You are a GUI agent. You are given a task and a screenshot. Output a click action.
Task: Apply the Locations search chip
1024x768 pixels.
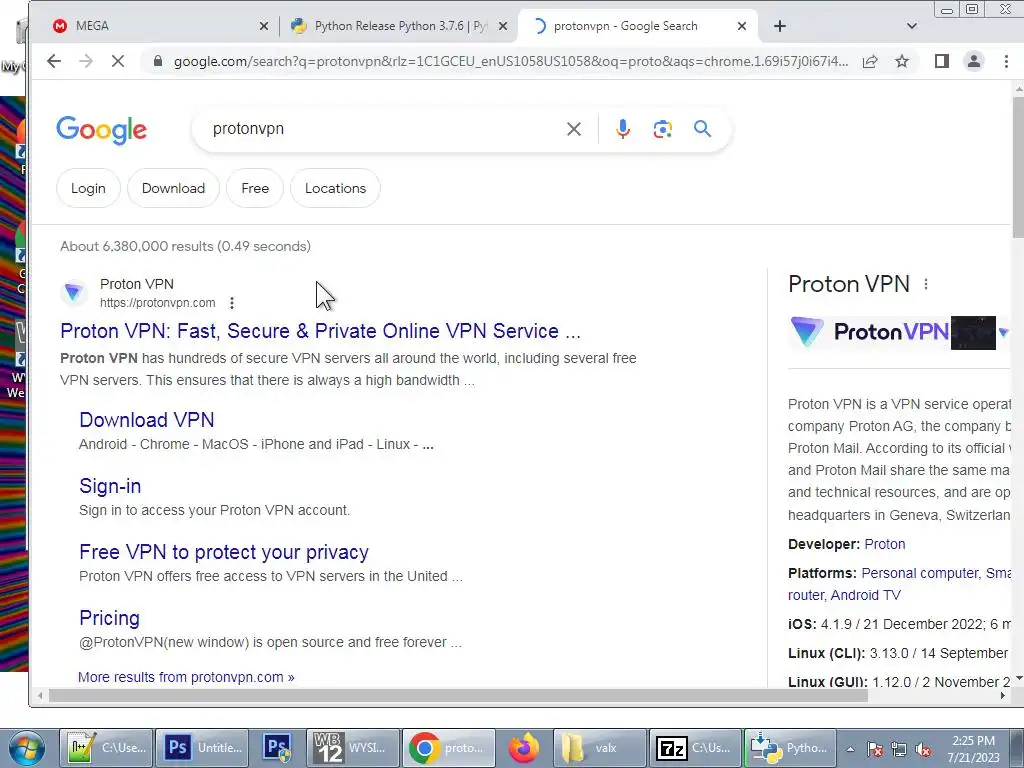click(335, 188)
